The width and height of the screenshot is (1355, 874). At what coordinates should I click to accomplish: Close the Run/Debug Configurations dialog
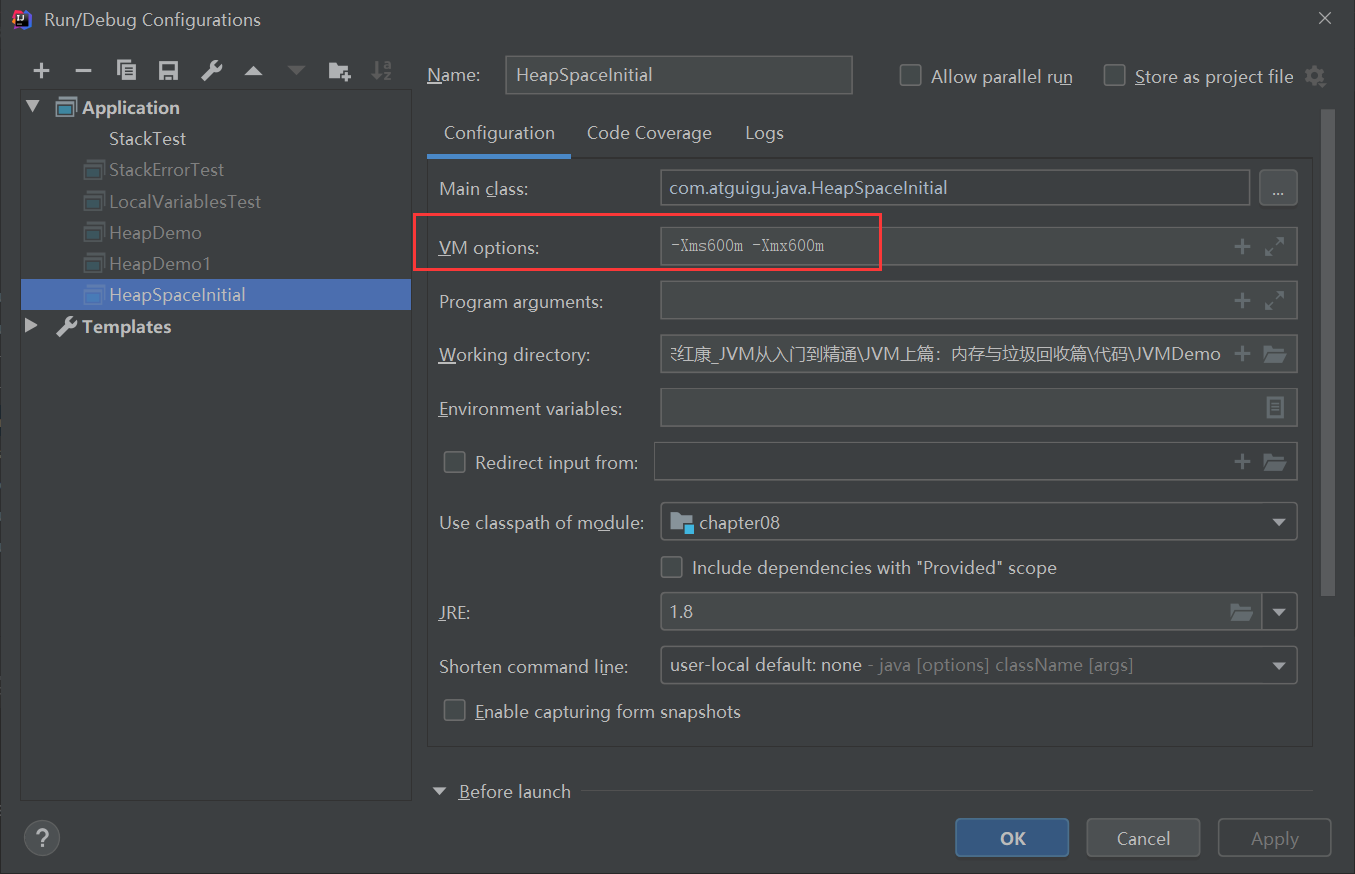coord(1325,18)
